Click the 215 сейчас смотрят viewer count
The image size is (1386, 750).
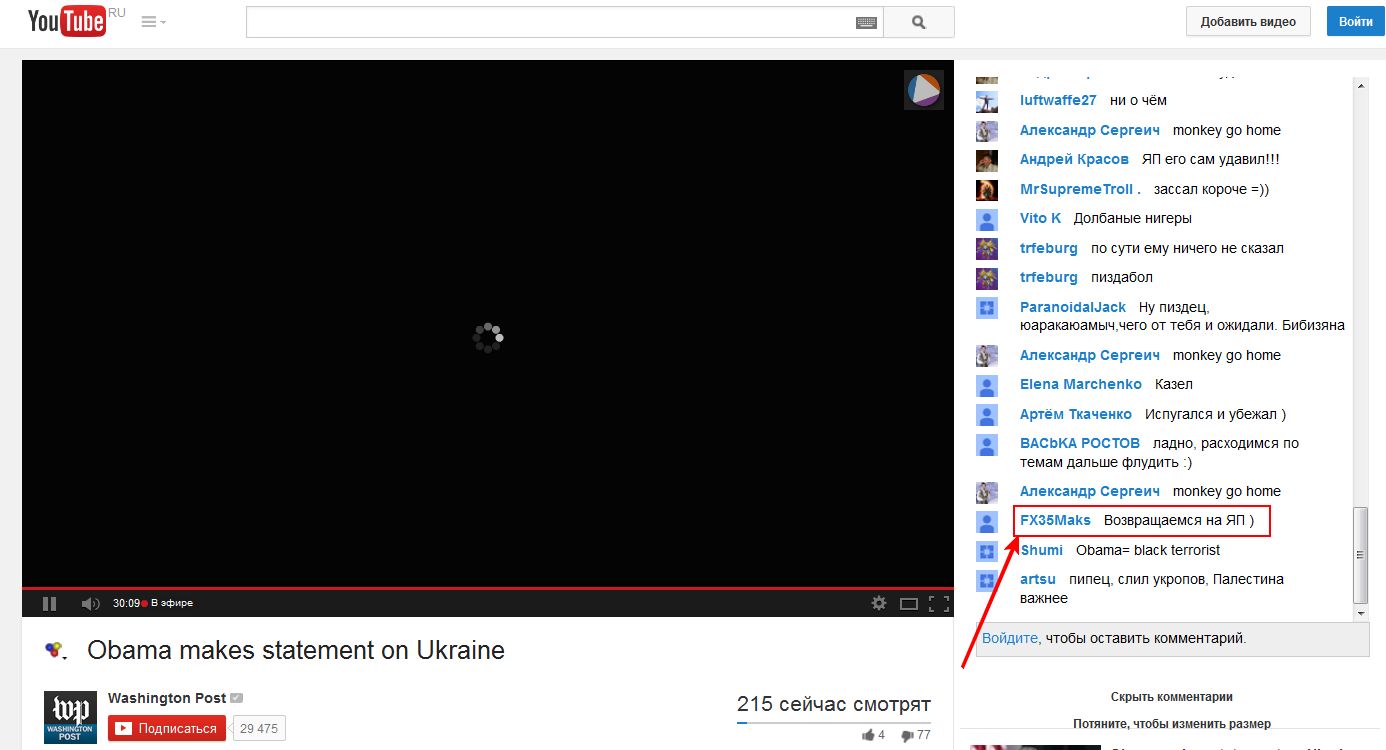coord(834,704)
